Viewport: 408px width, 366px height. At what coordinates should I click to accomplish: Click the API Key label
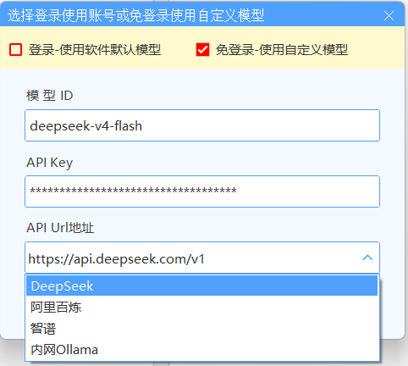(x=49, y=162)
